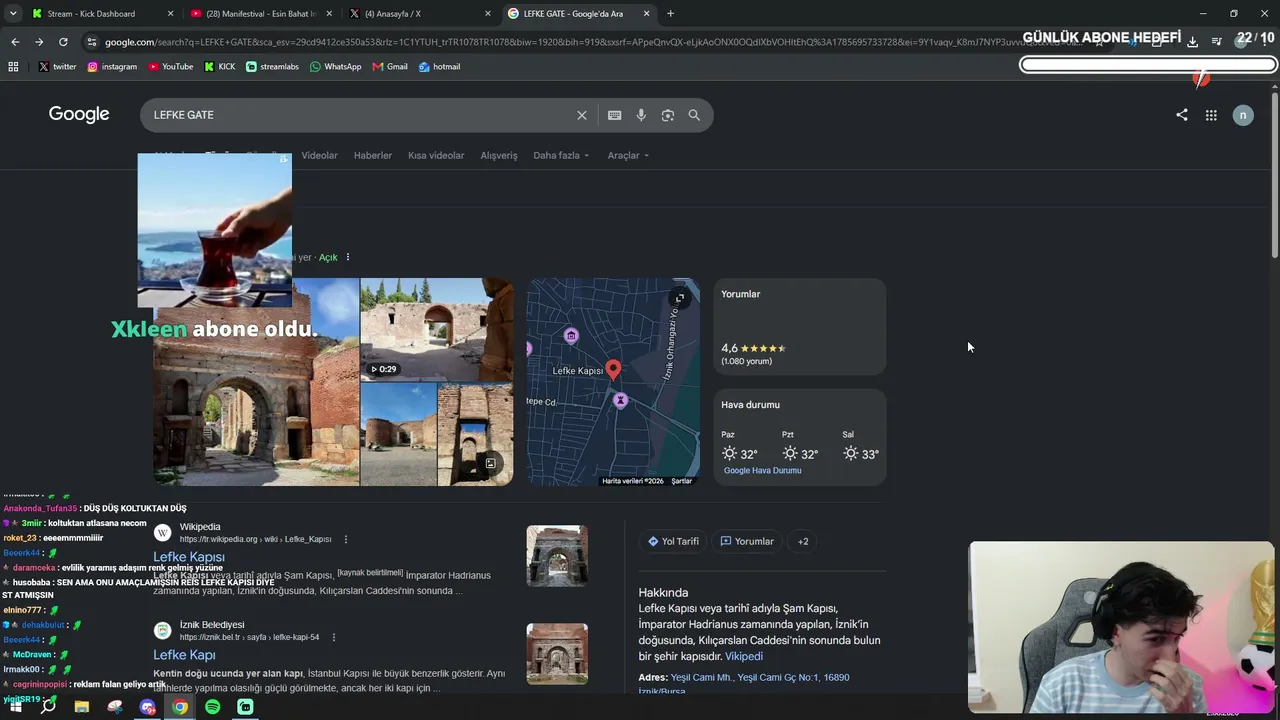
Task: Open the bookmarks bar apps grid
Action: tap(13, 67)
